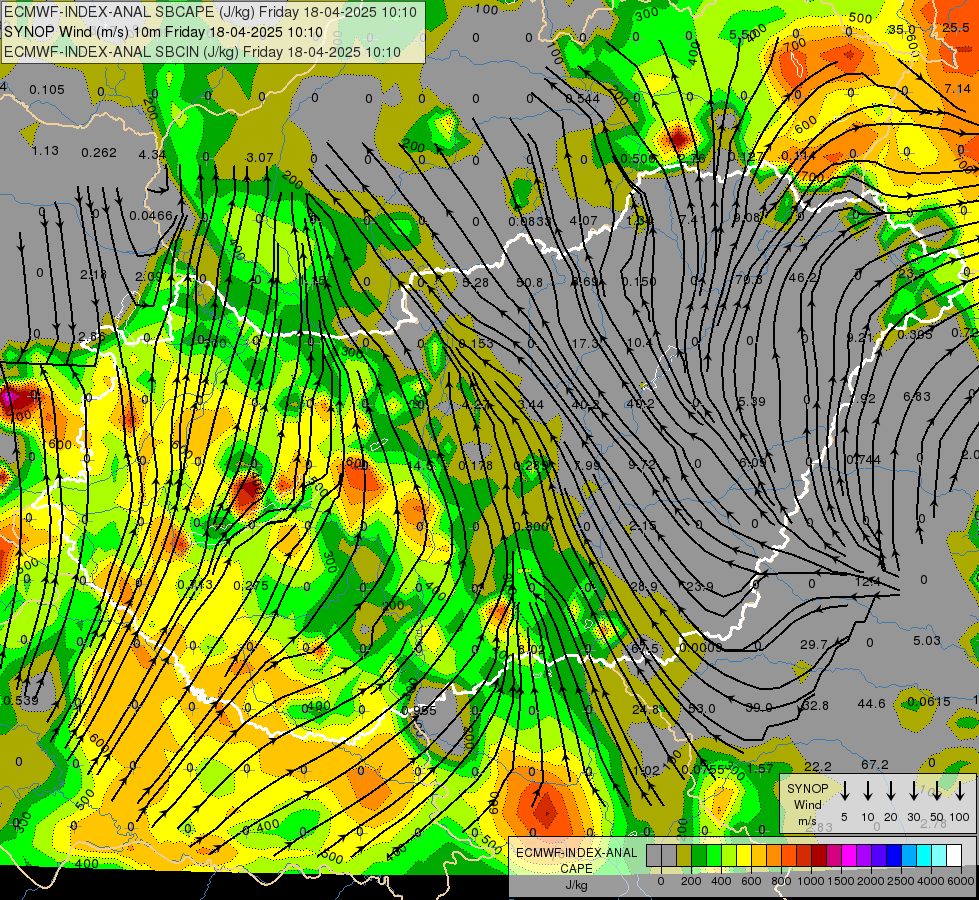Select the olive 100–200 CAPE legend swatch
Viewport: 979px width, 900px height.
coord(684,856)
